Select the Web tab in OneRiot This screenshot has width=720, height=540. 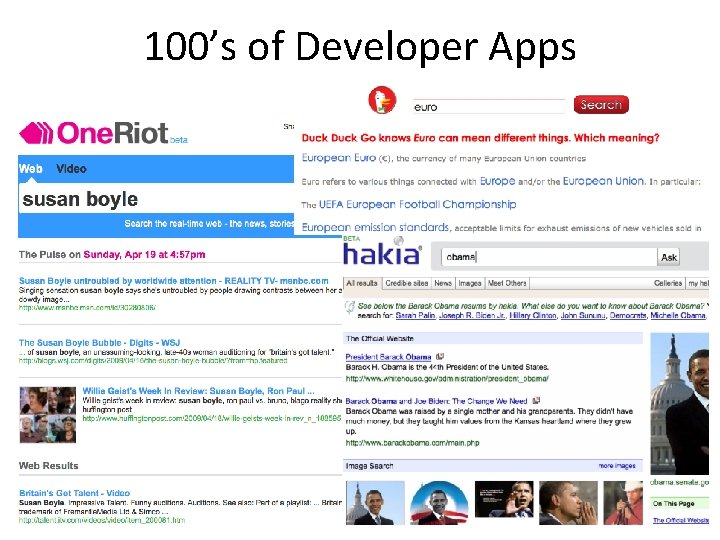pos(30,169)
